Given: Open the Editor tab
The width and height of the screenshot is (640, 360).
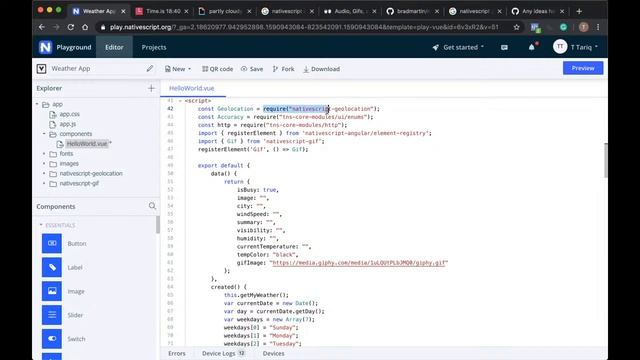Looking at the screenshot, I should [x=114, y=47].
